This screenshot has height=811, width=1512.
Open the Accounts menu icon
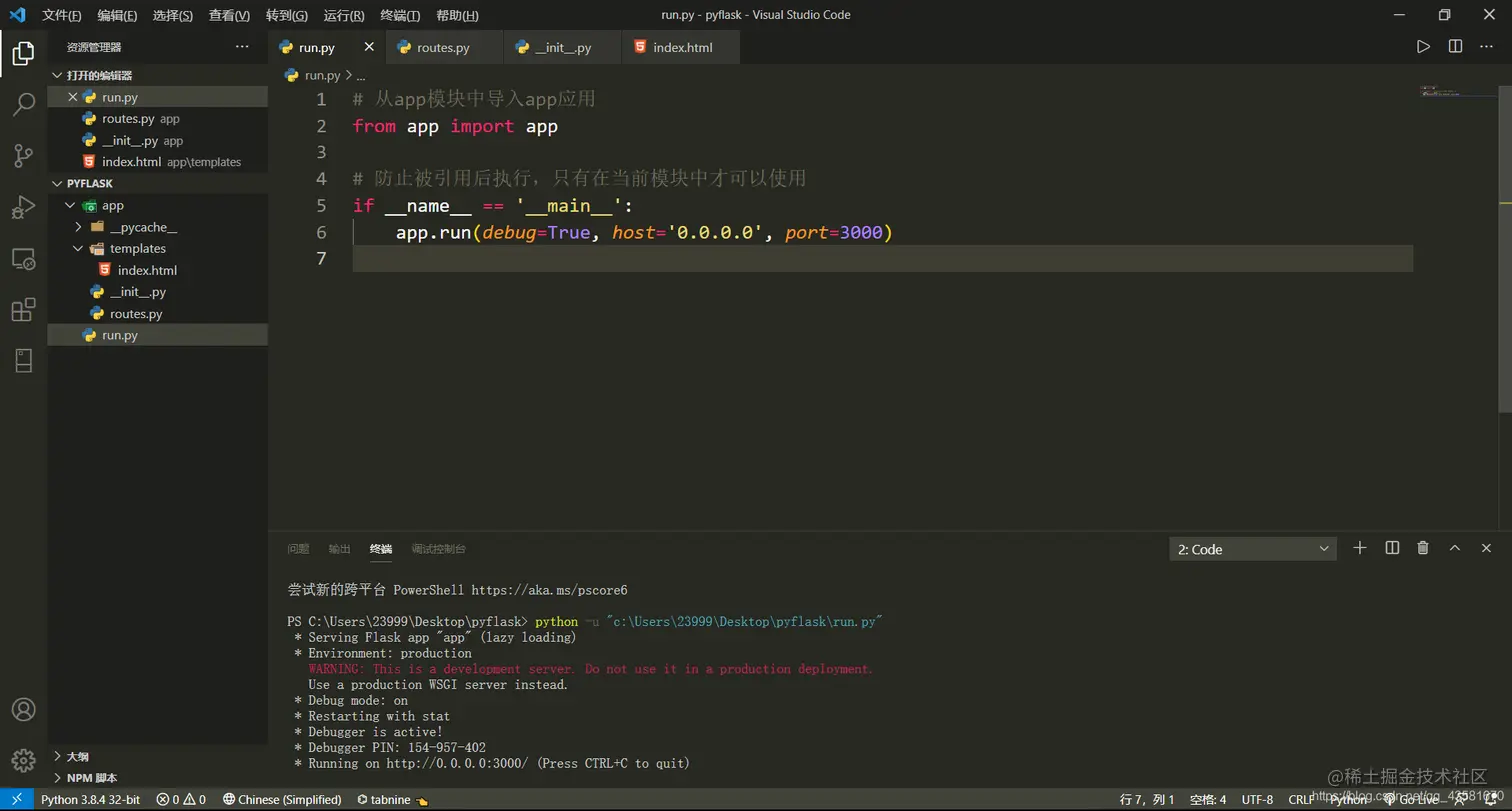coord(23,710)
